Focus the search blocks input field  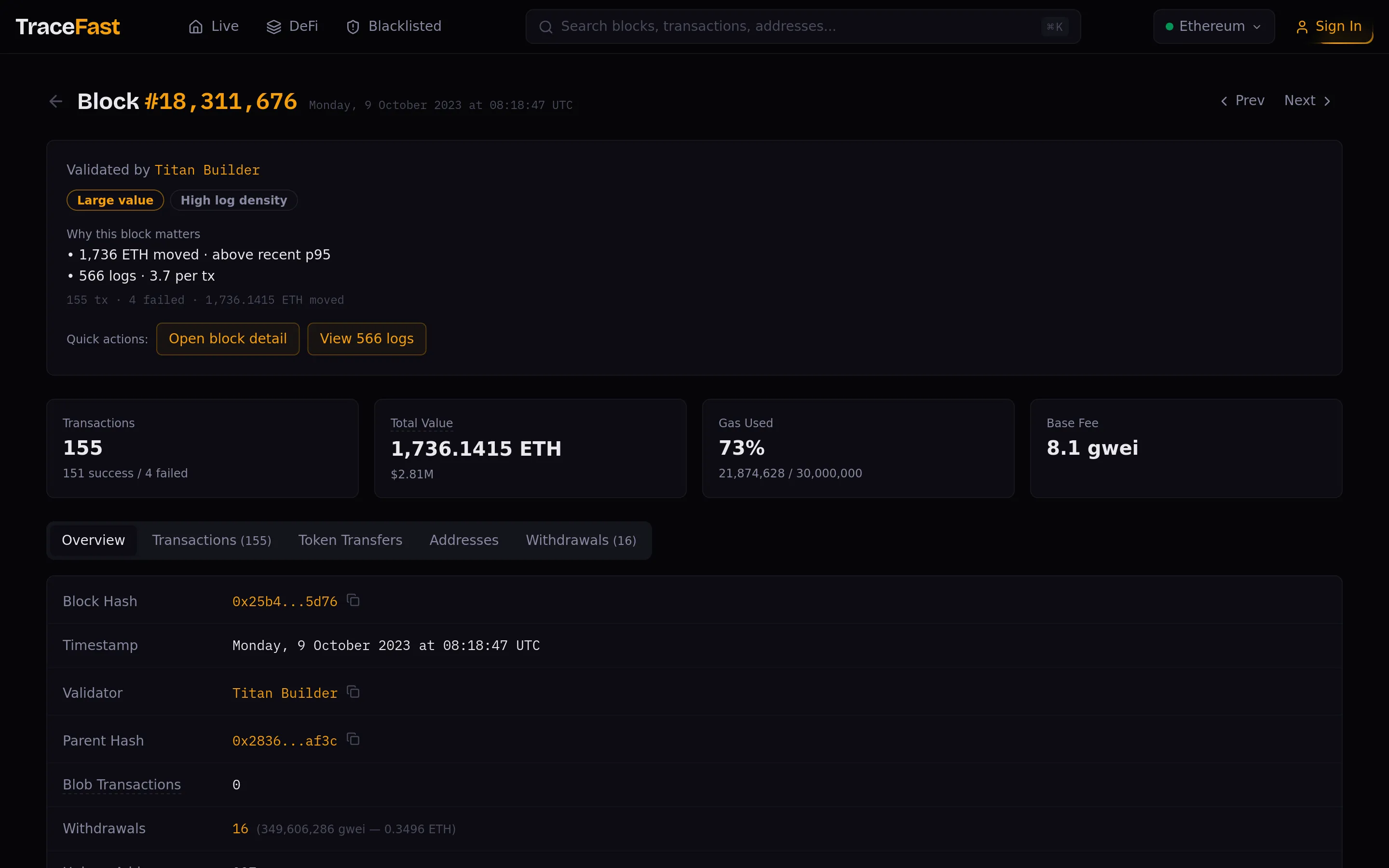coord(803,27)
